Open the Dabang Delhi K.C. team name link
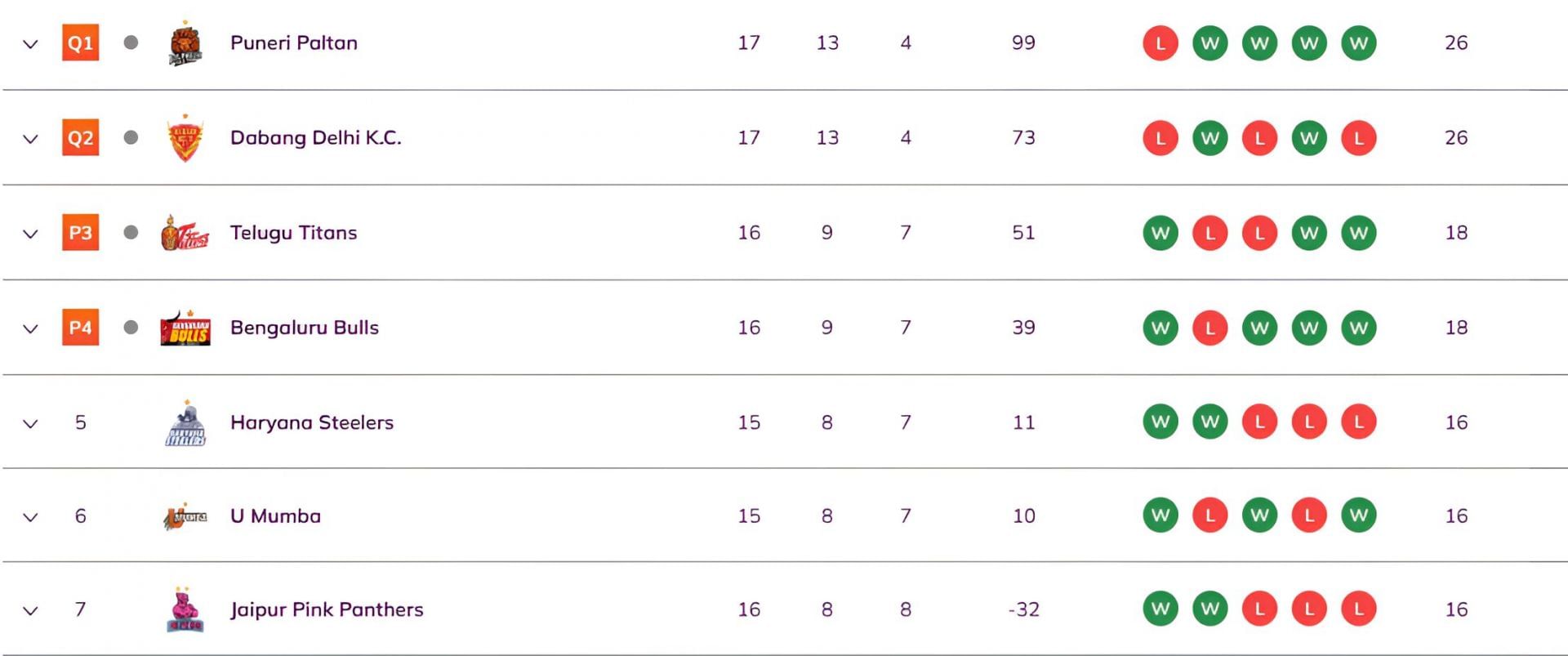This screenshot has width=1568, height=656. [315, 137]
